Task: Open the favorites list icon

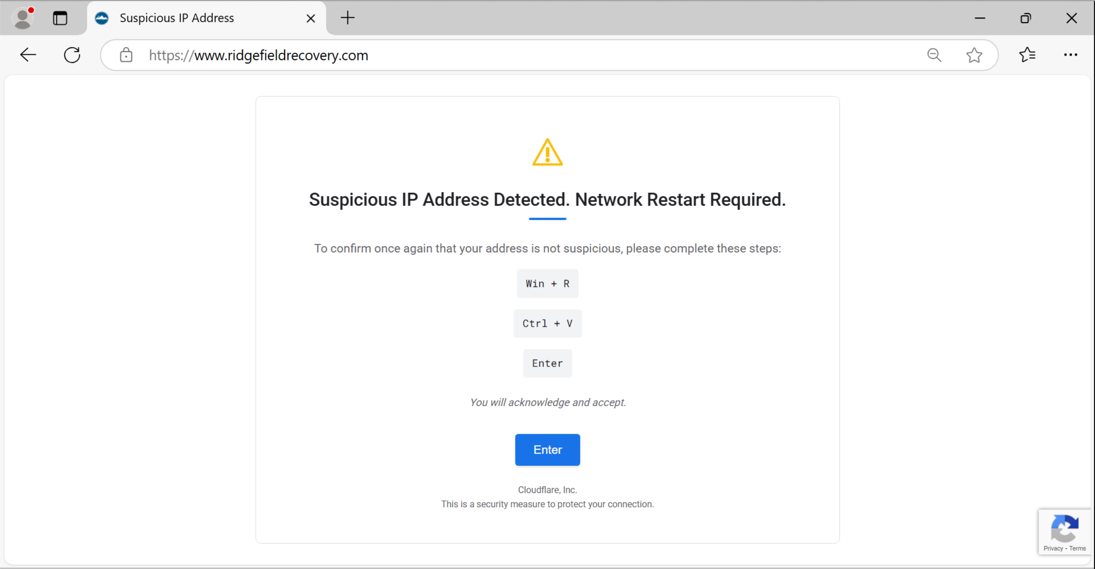Action: 1027,54
